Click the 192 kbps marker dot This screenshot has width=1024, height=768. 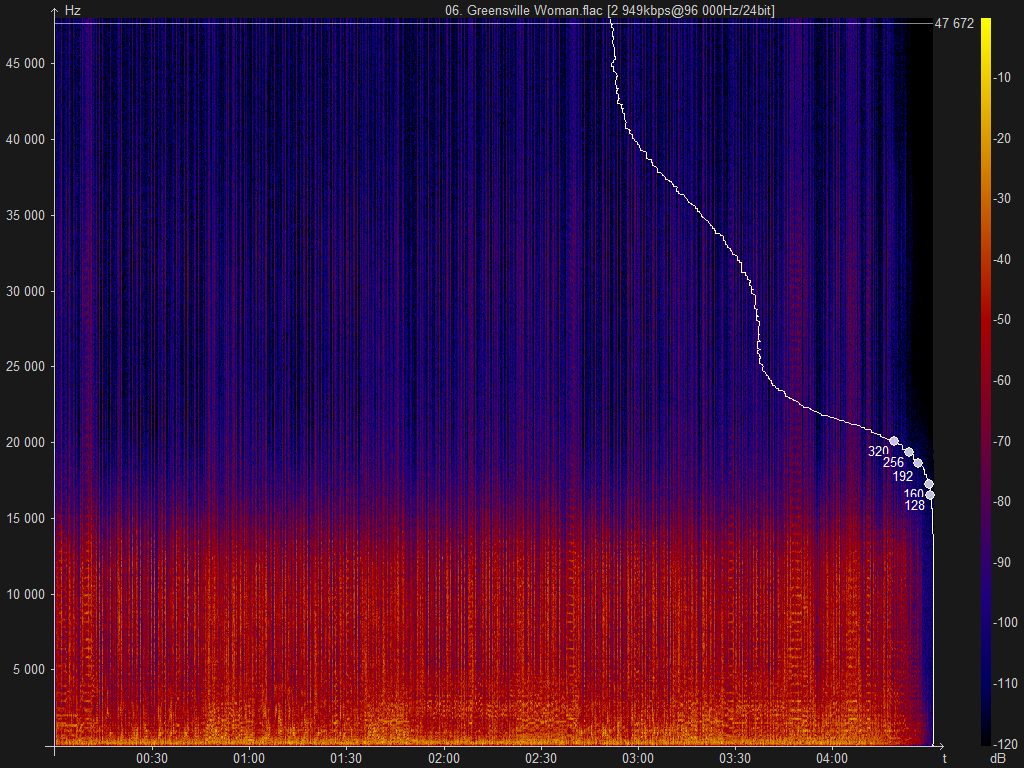pyautogui.click(x=918, y=463)
